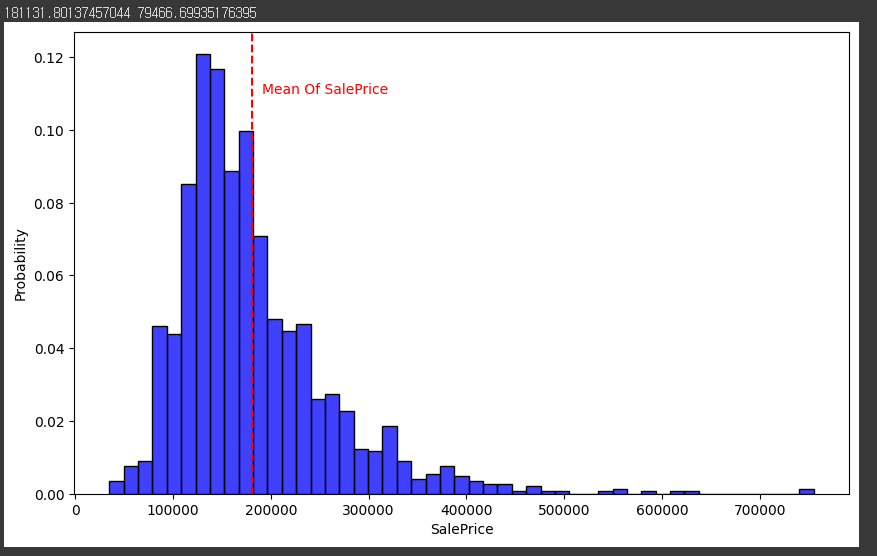This screenshot has width=877, height=556.
Task: Click the 0.06 y-axis tick label
Action: [48, 276]
